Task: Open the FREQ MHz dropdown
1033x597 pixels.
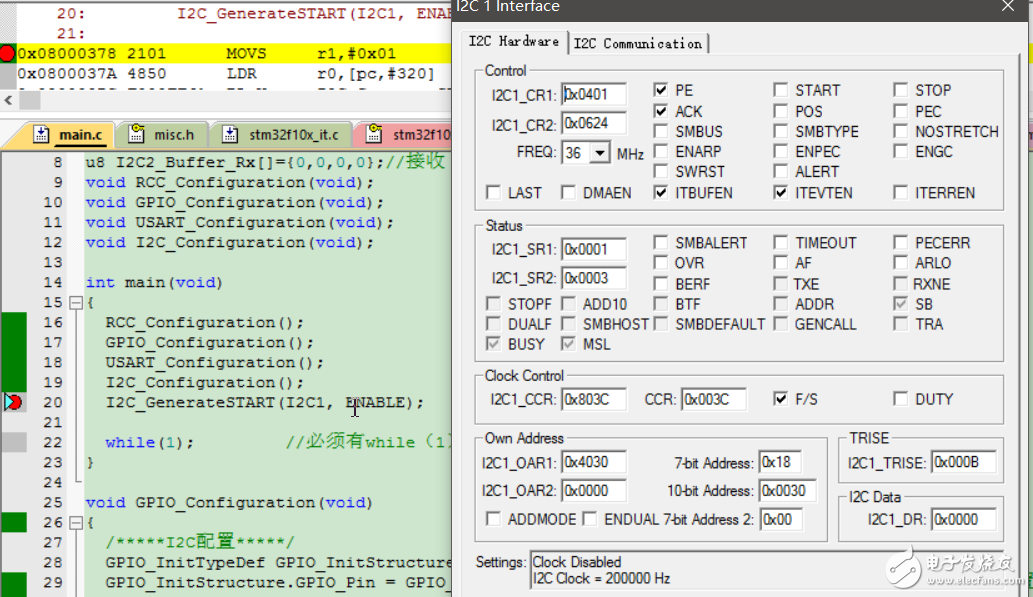Action: pos(600,154)
